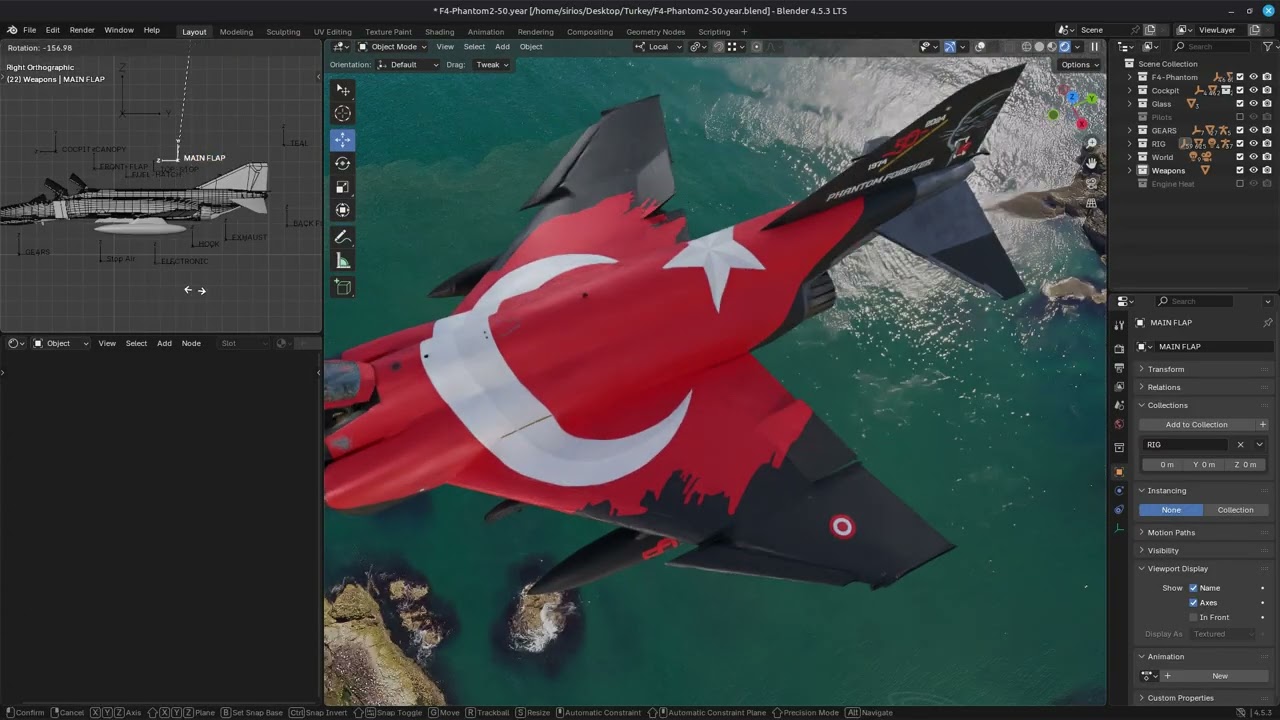Switch to wireframe viewport shading
Screen dimensions: 1280x720
tap(1026, 47)
